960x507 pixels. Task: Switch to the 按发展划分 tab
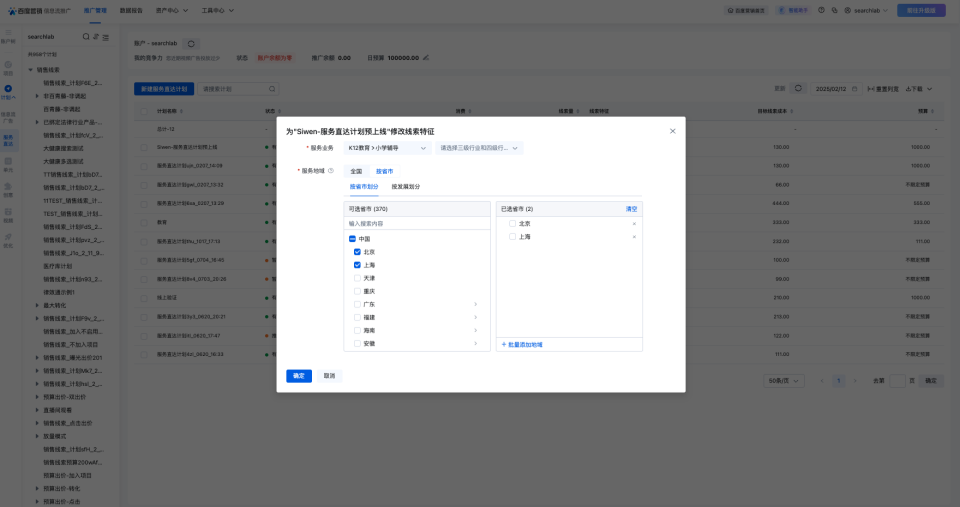coord(405,187)
